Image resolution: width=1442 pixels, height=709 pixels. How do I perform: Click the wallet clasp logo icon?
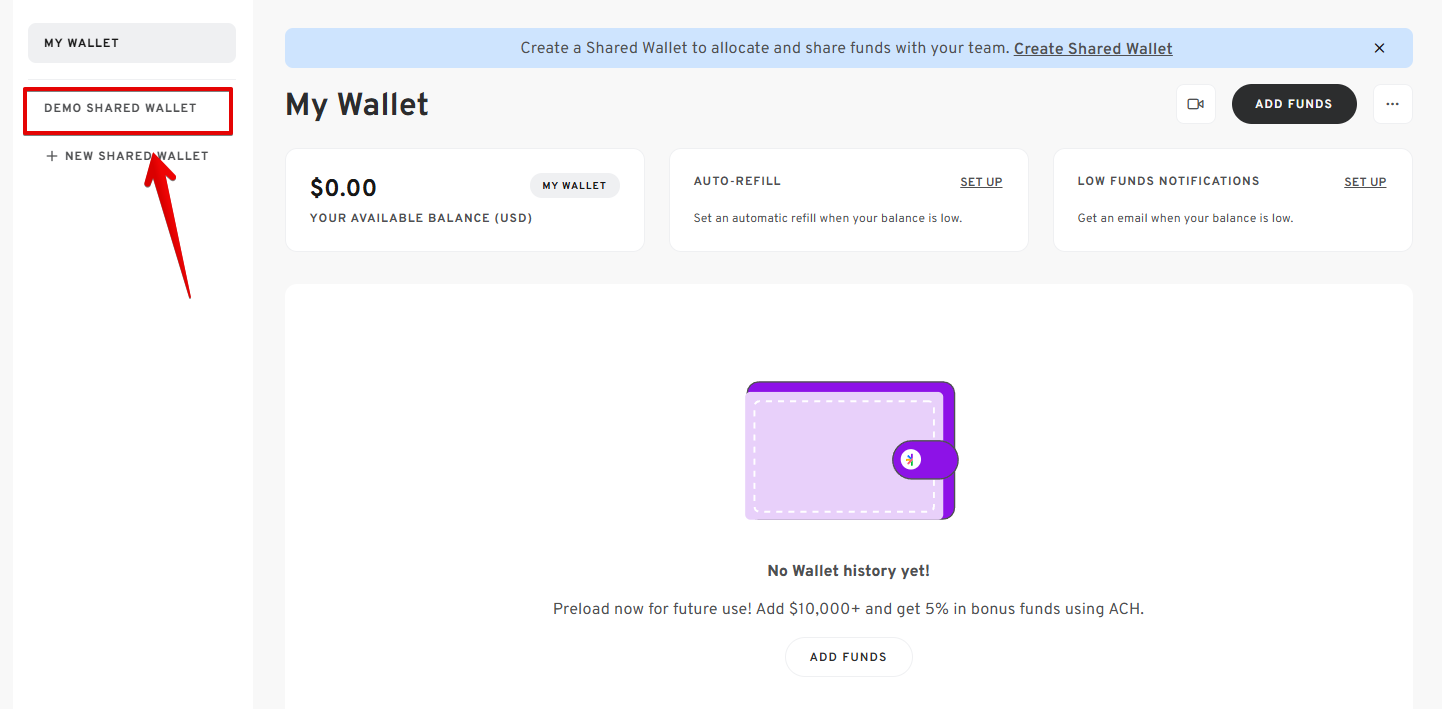tap(910, 459)
